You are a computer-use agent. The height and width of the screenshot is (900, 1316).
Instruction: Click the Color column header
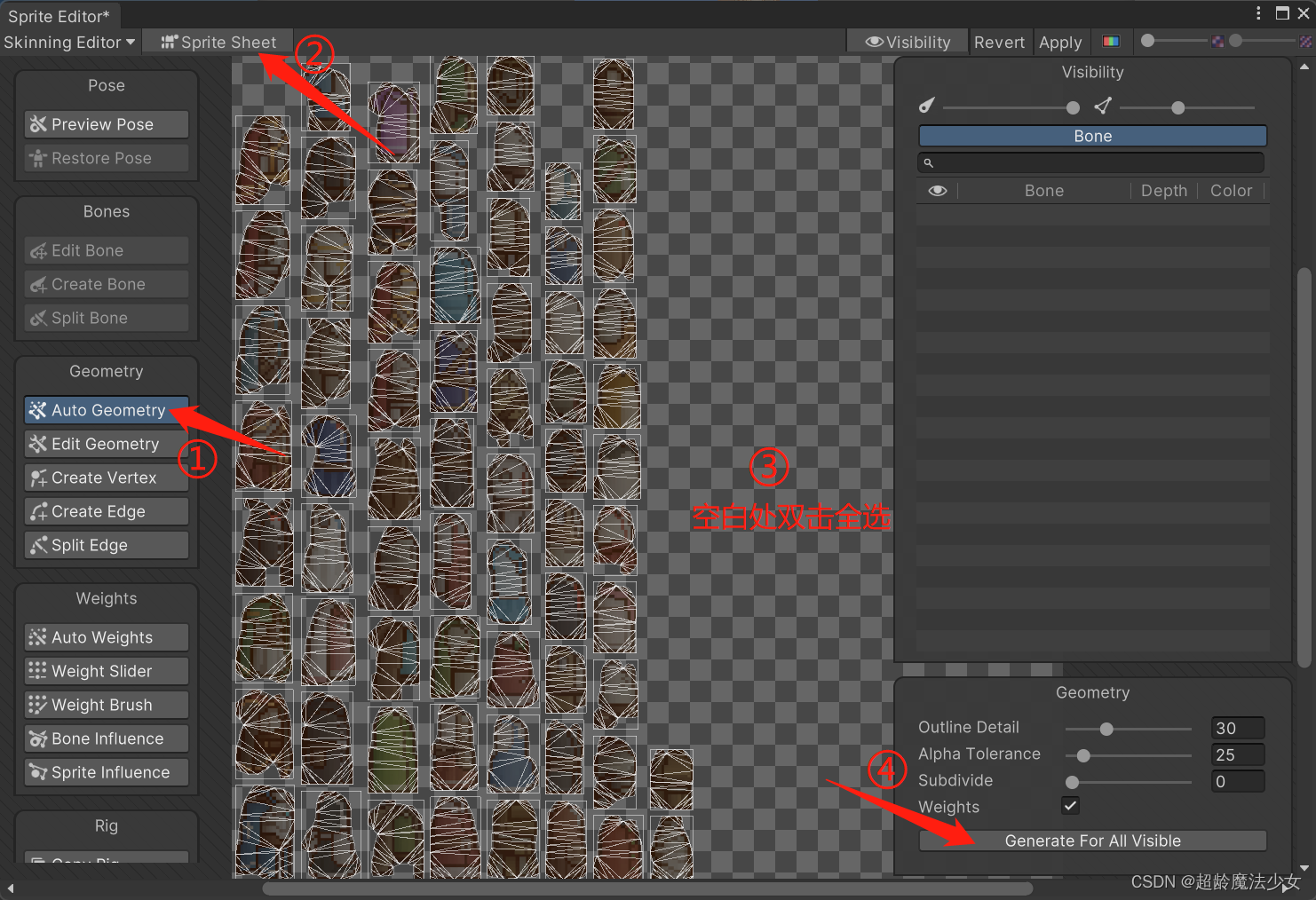point(1231,191)
